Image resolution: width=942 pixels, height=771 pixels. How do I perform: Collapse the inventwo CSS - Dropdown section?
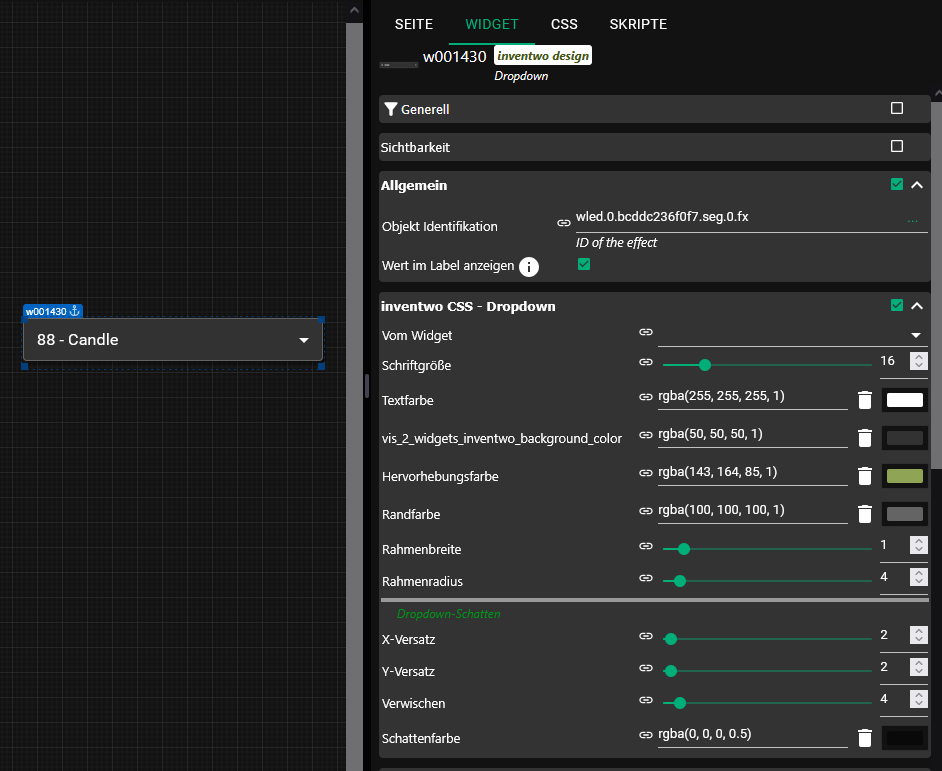(916, 306)
